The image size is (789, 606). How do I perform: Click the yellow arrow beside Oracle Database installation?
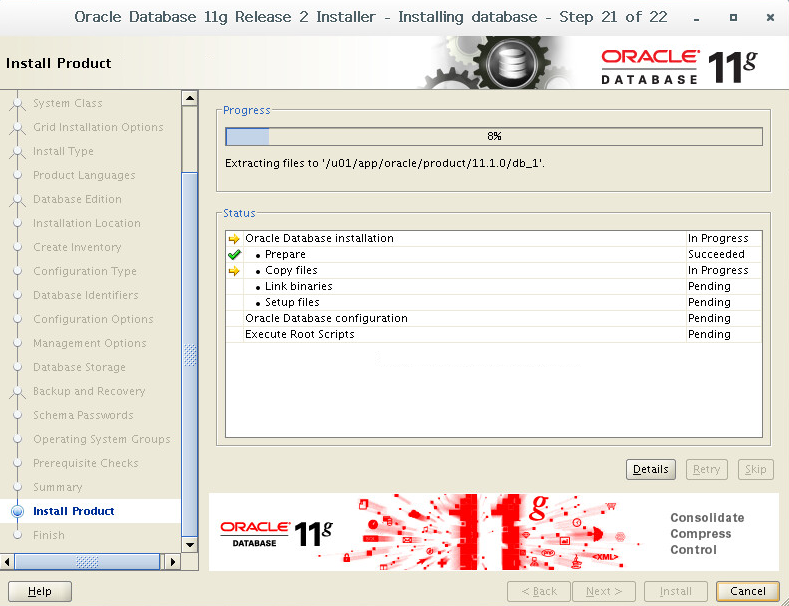click(234, 239)
